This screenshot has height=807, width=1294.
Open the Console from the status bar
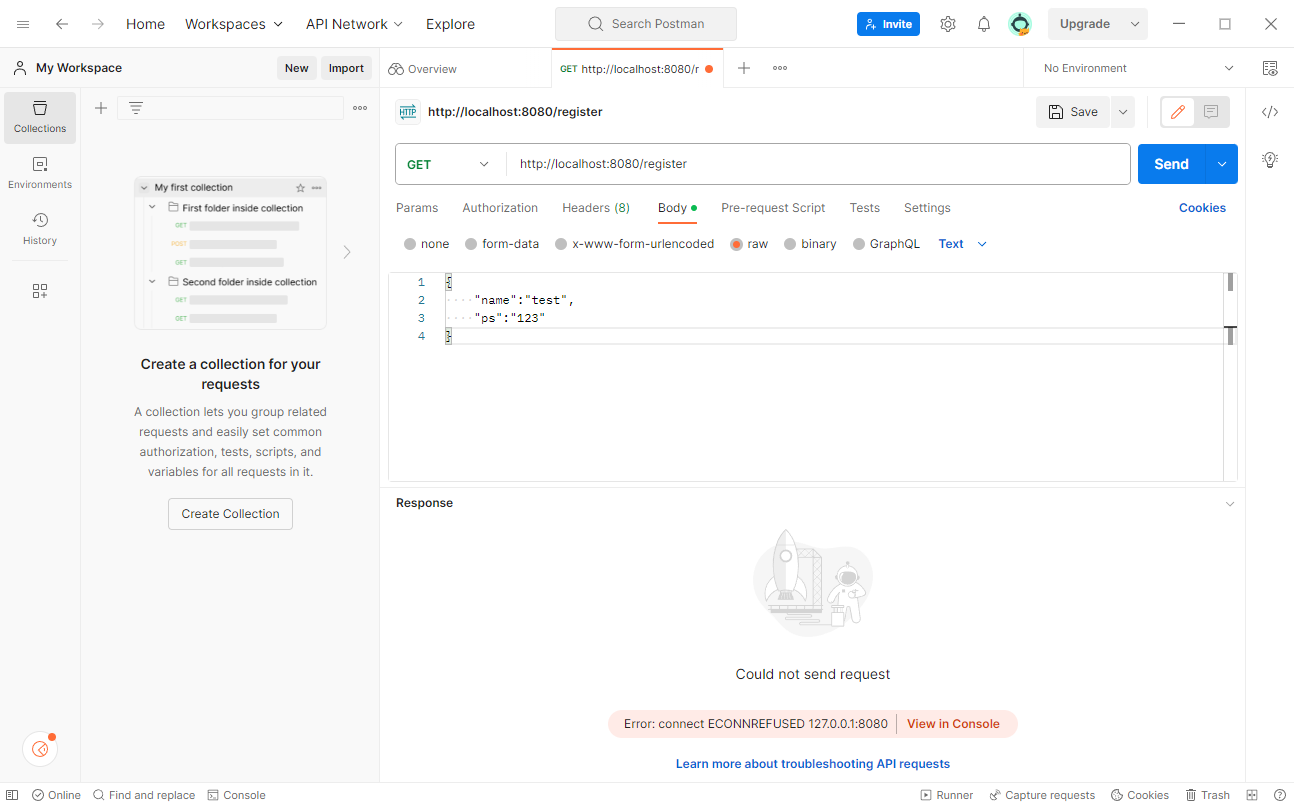tap(236, 795)
